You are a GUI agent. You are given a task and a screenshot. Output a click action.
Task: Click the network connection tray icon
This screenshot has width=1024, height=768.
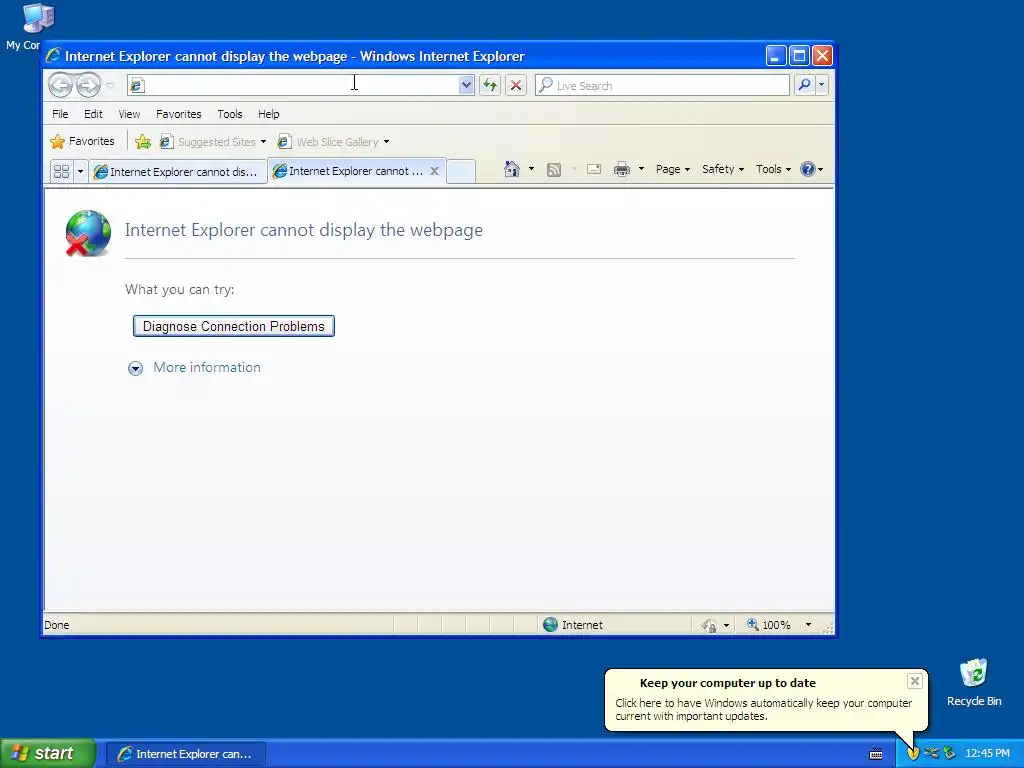pyautogui.click(x=931, y=753)
